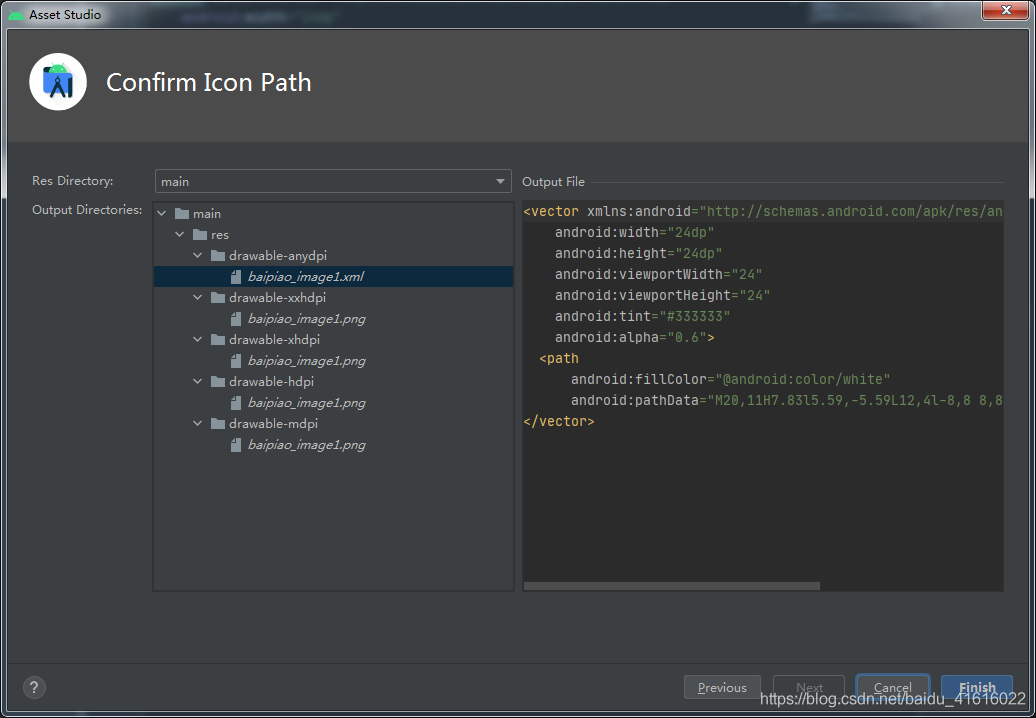Click the android:pathData line
1036x718 pixels.
tap(787, 400)
